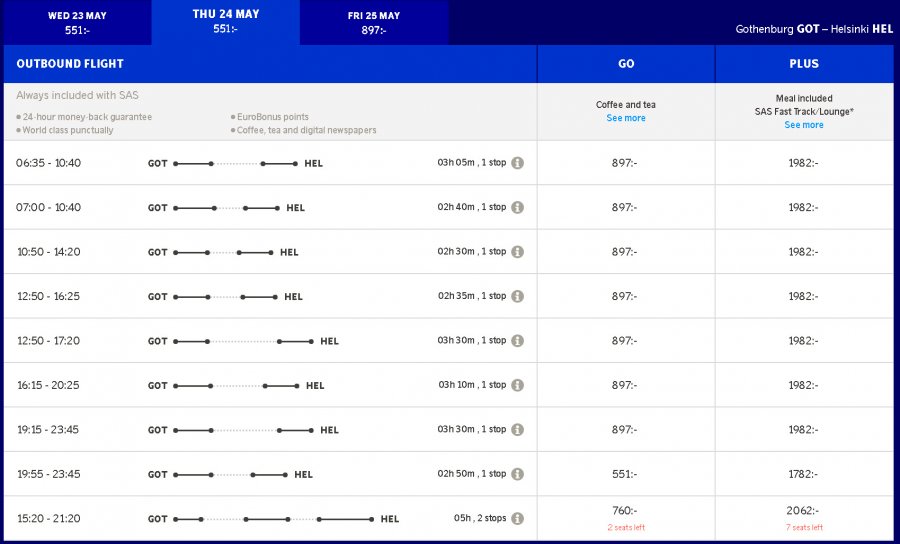The height and width of the screenshot is (544, 900).
Task: View info icon for 12:50 - 17:20 flight
Action: point(518,341)
